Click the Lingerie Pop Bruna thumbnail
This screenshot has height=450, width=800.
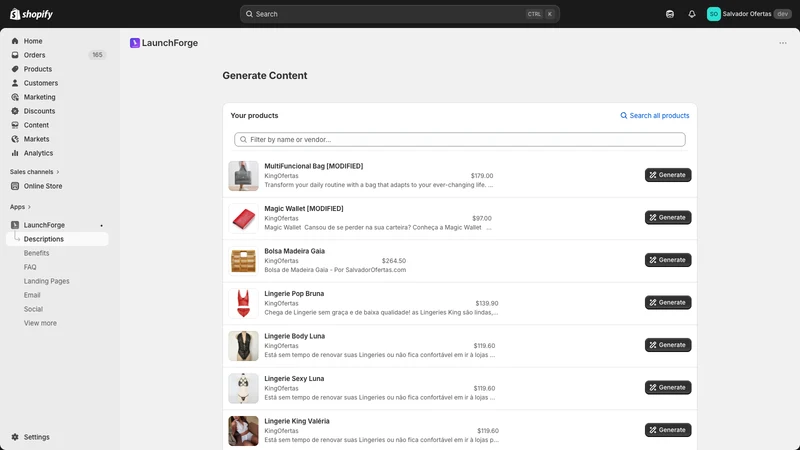click(243, 304)
